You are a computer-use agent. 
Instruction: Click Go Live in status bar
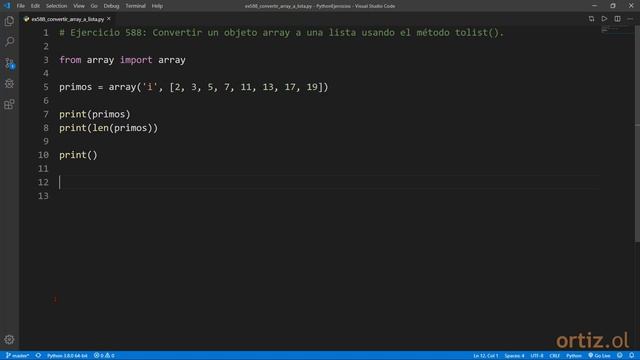pos(599,356)
